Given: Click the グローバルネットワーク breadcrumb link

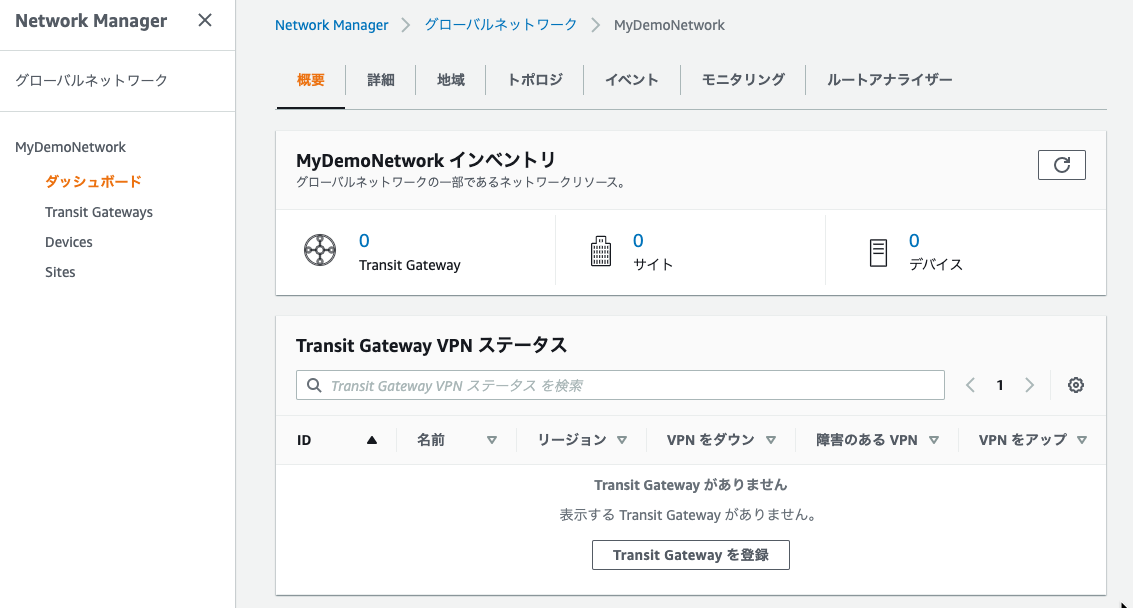Looking at the screenshot, I should click(x=501, y=25).
